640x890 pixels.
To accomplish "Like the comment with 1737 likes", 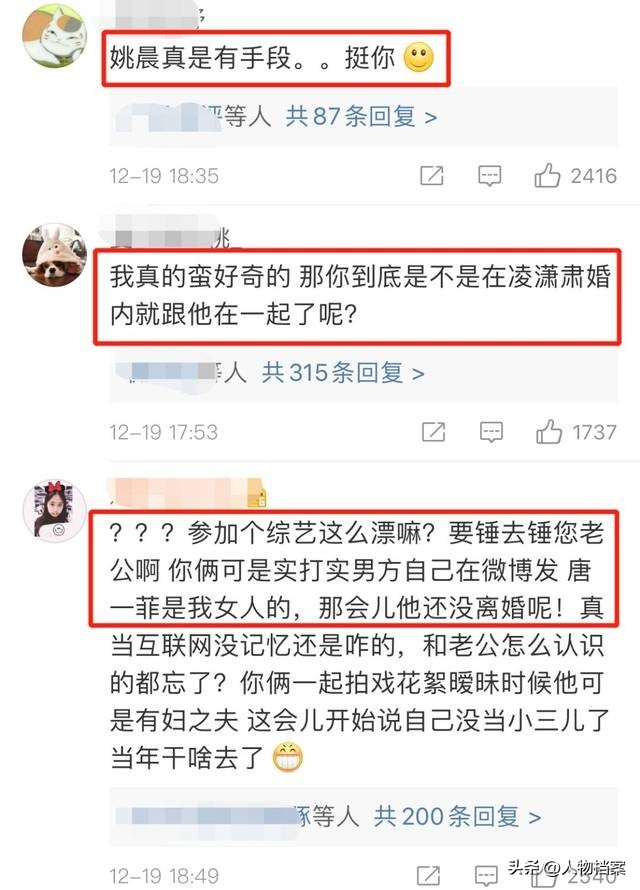I will [x=576, y=433].
